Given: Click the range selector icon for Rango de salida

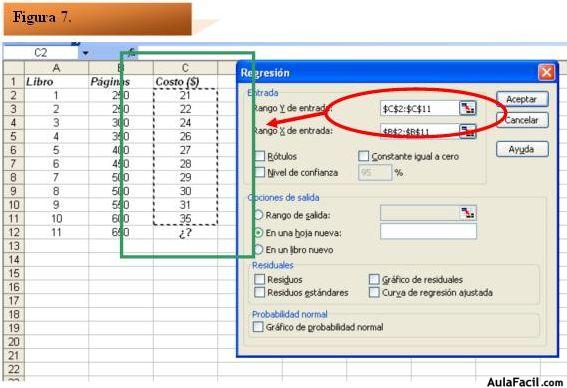Looking at the screenshot, I should point(468,213).
